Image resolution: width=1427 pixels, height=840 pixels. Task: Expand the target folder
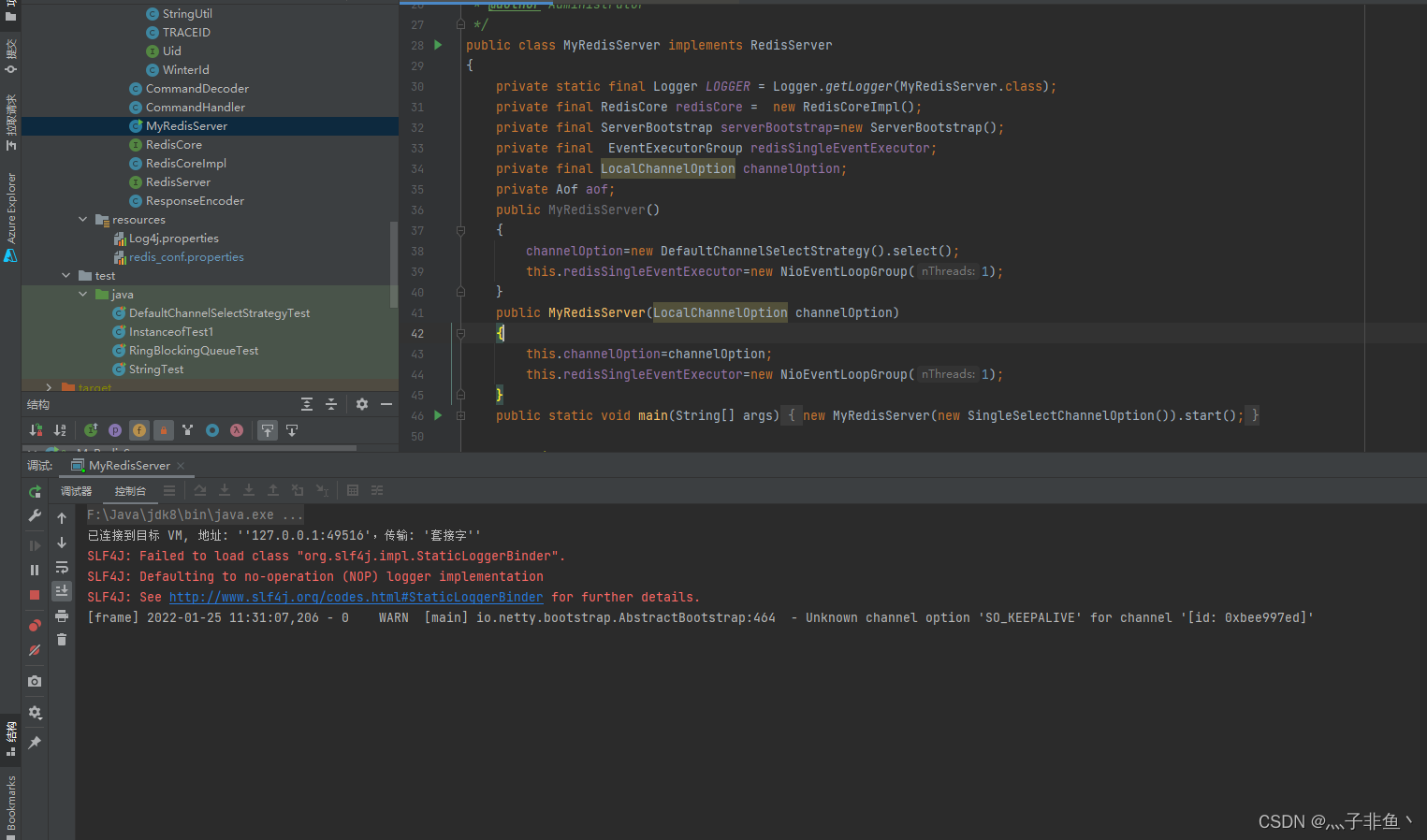[50, 387]
